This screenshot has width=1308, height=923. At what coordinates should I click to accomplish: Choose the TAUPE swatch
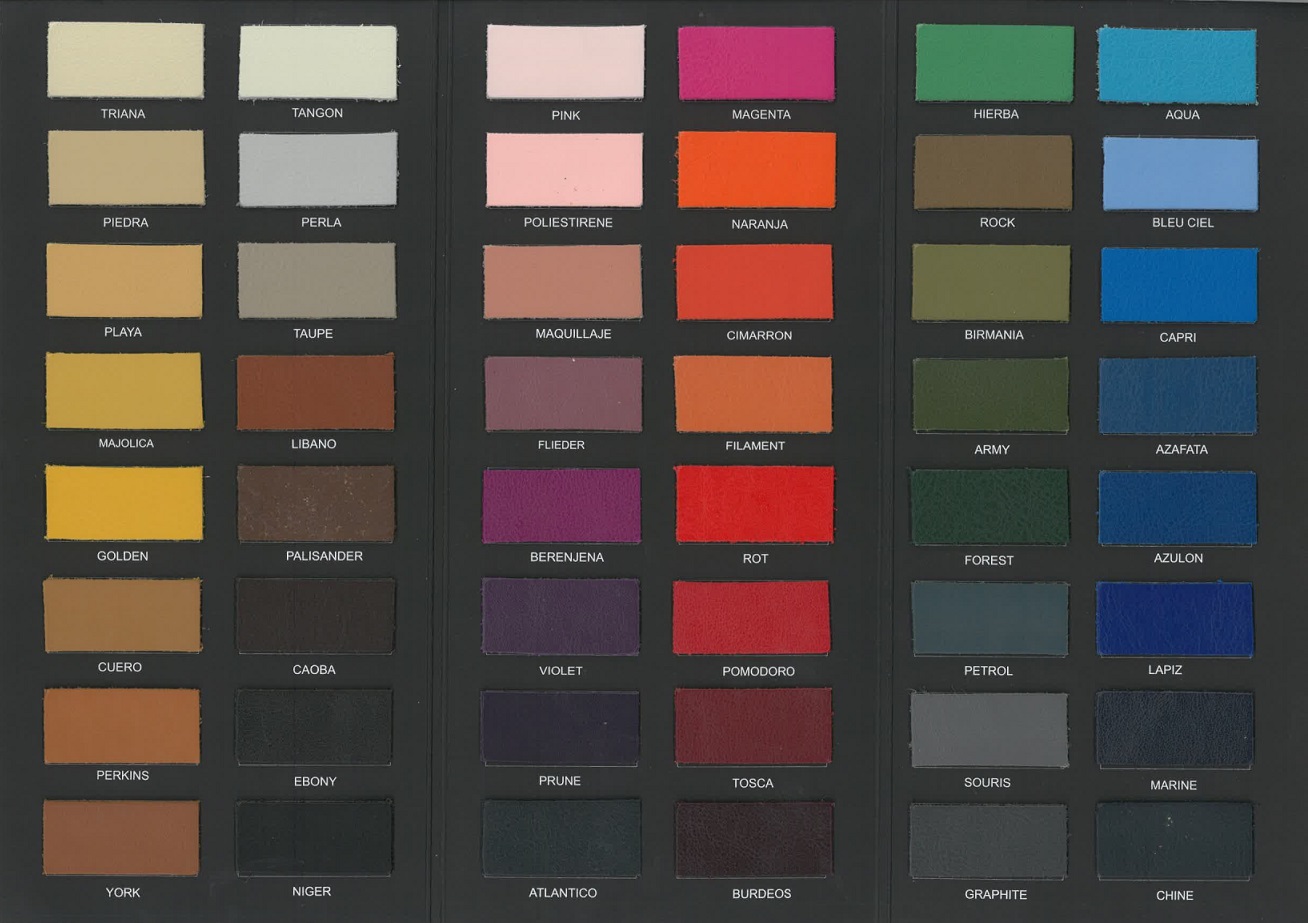[317, 281]
